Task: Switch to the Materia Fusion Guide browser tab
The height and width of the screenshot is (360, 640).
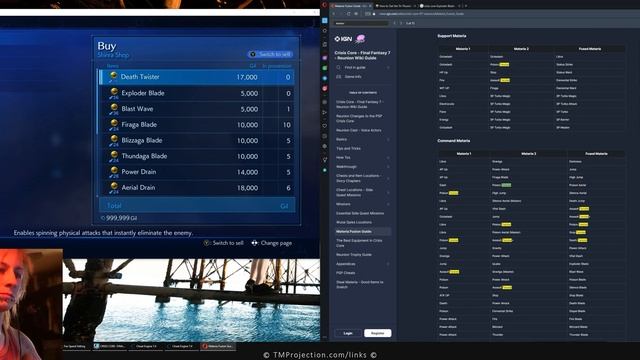Action: (351, 6)
